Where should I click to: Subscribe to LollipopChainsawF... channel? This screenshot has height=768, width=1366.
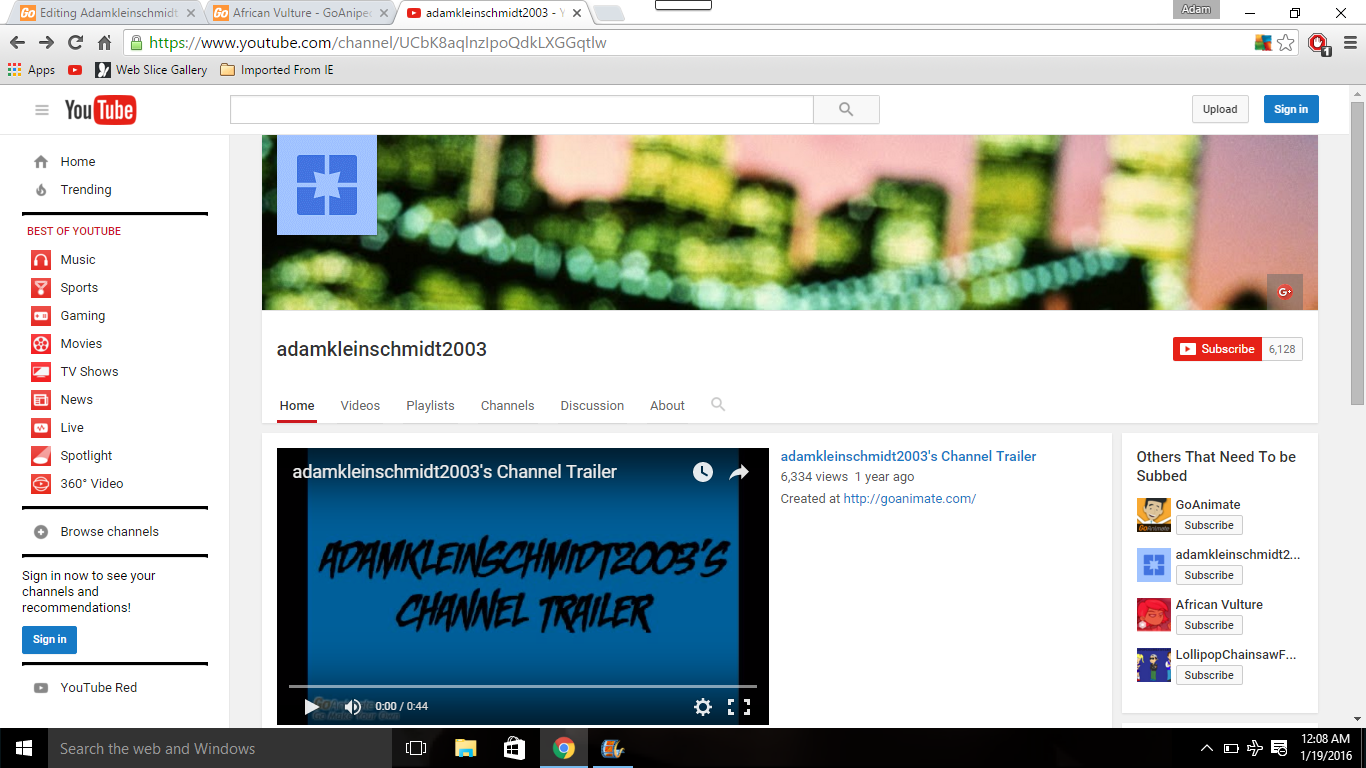[1209, 675]
